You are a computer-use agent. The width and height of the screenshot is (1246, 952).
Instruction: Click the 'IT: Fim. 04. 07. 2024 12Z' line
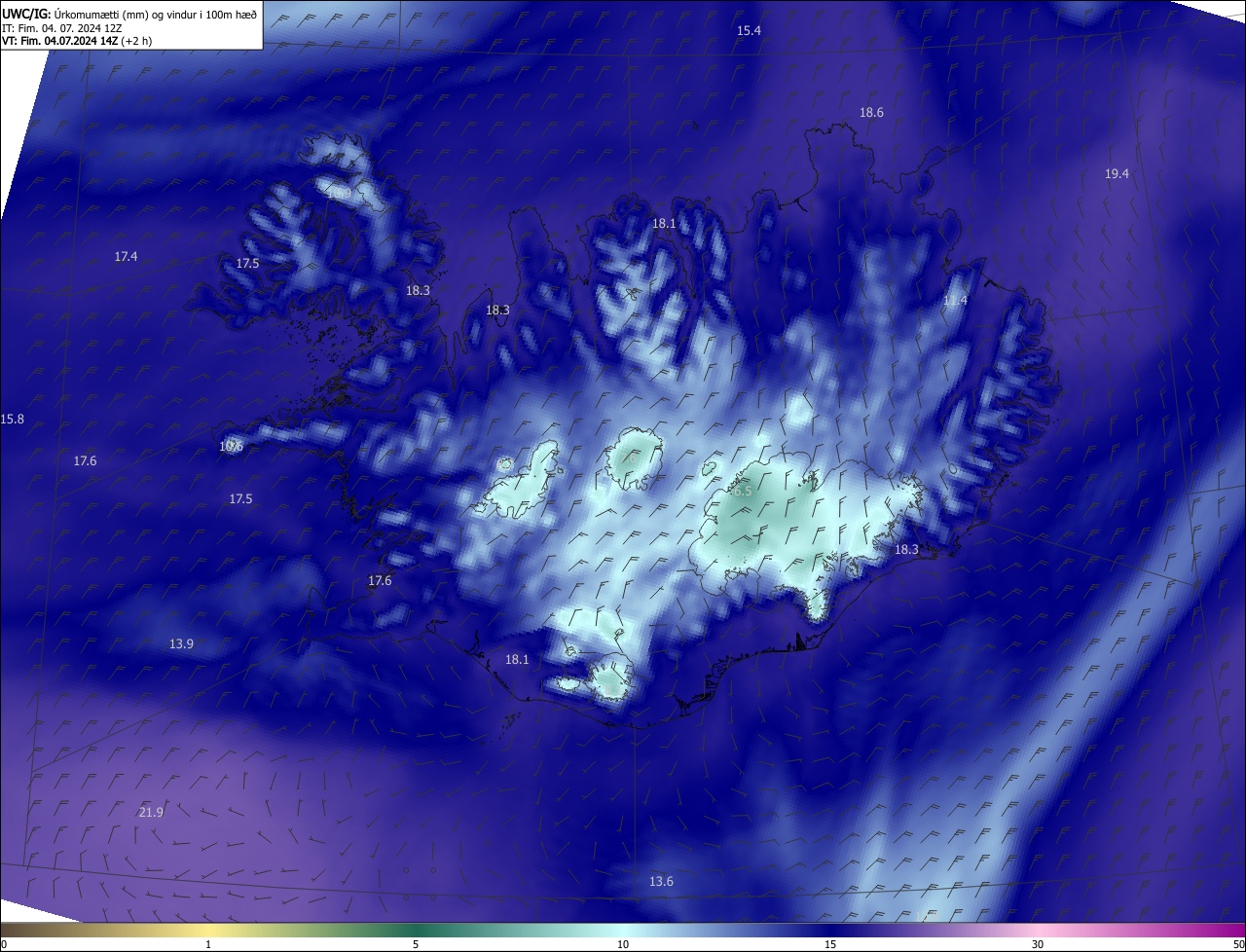[x=63, y=28]
